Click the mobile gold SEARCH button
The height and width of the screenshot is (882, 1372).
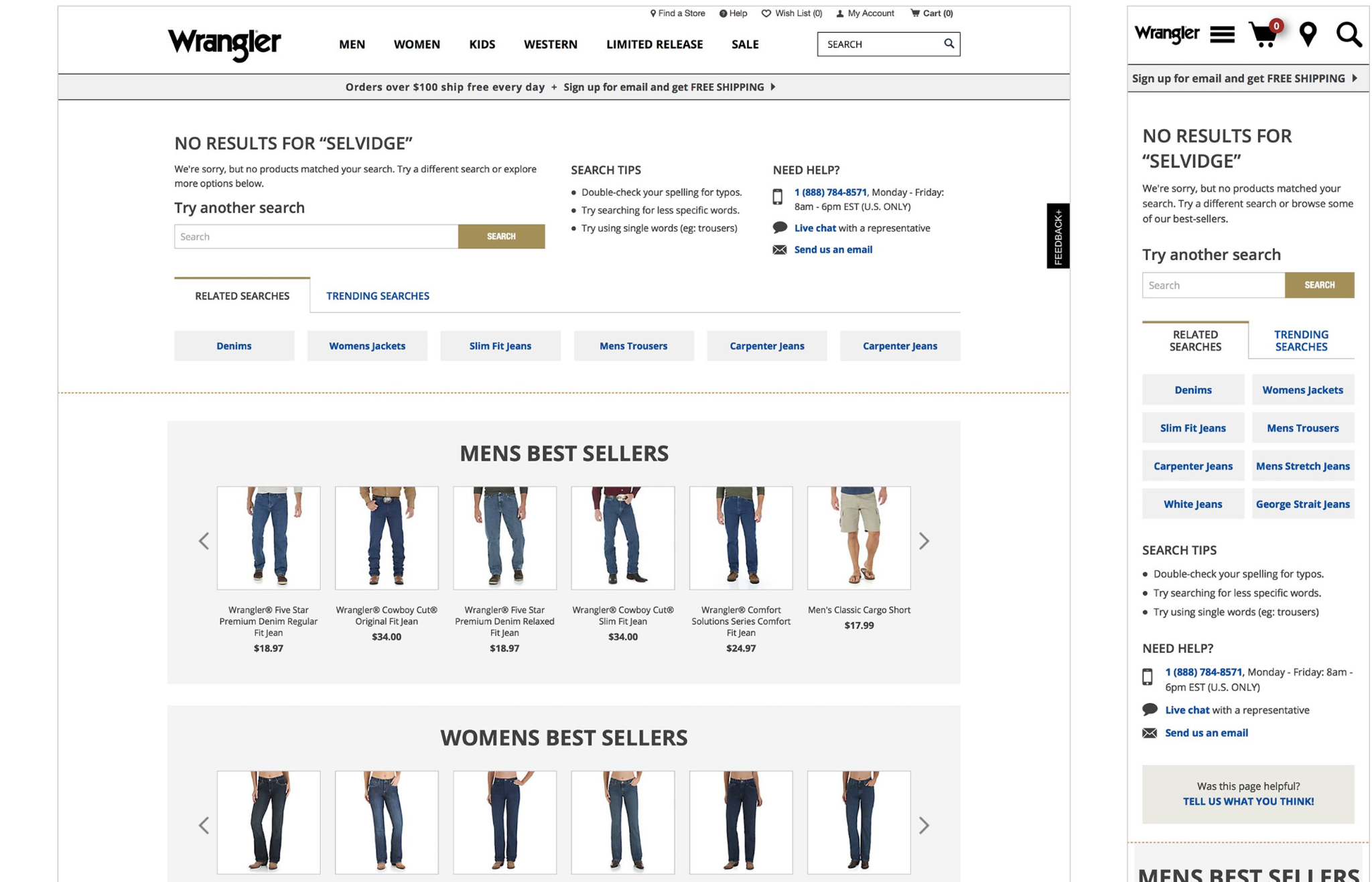click(x=1319, y=286)
